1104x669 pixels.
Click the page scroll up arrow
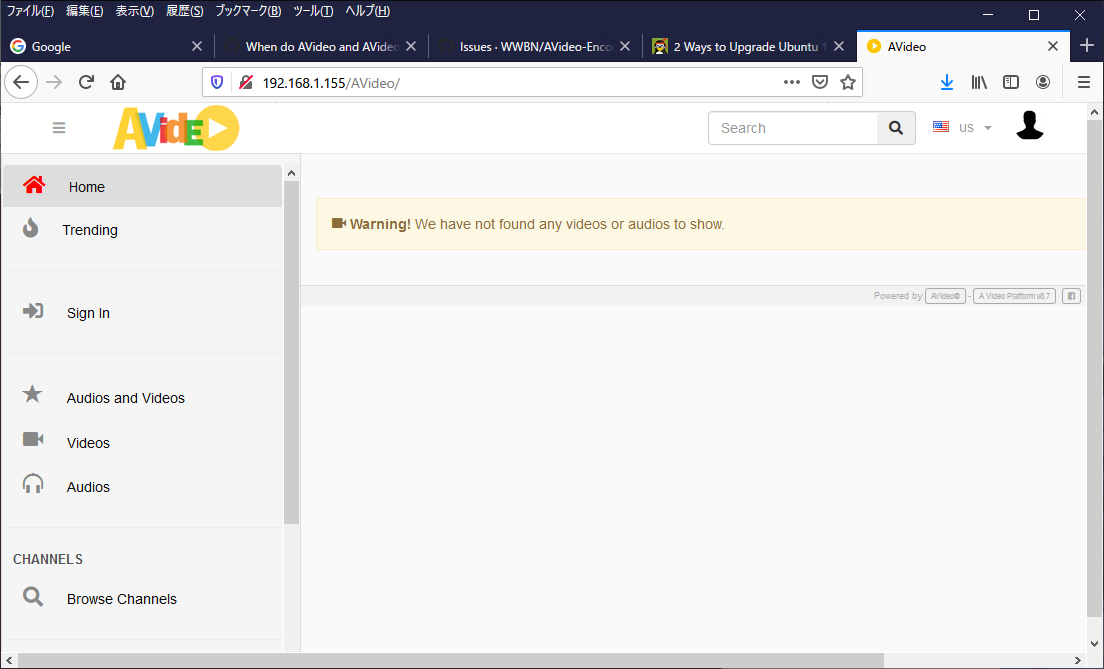pos(1094,112)
